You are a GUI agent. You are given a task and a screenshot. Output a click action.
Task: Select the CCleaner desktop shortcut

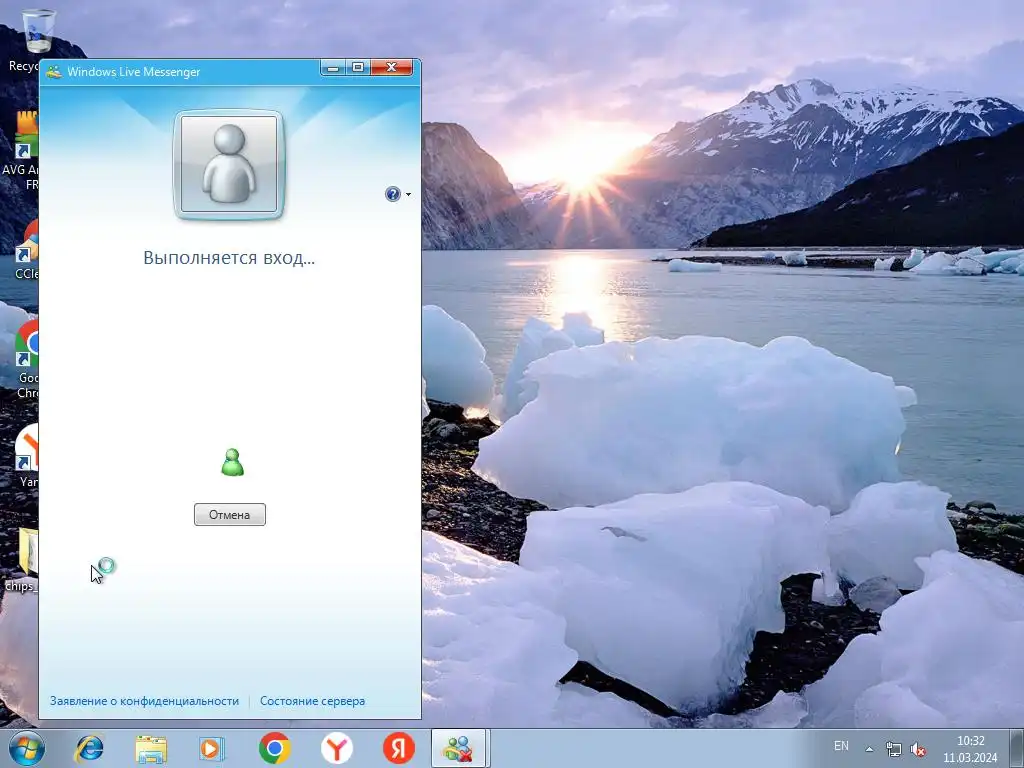(x=25, y=250)
